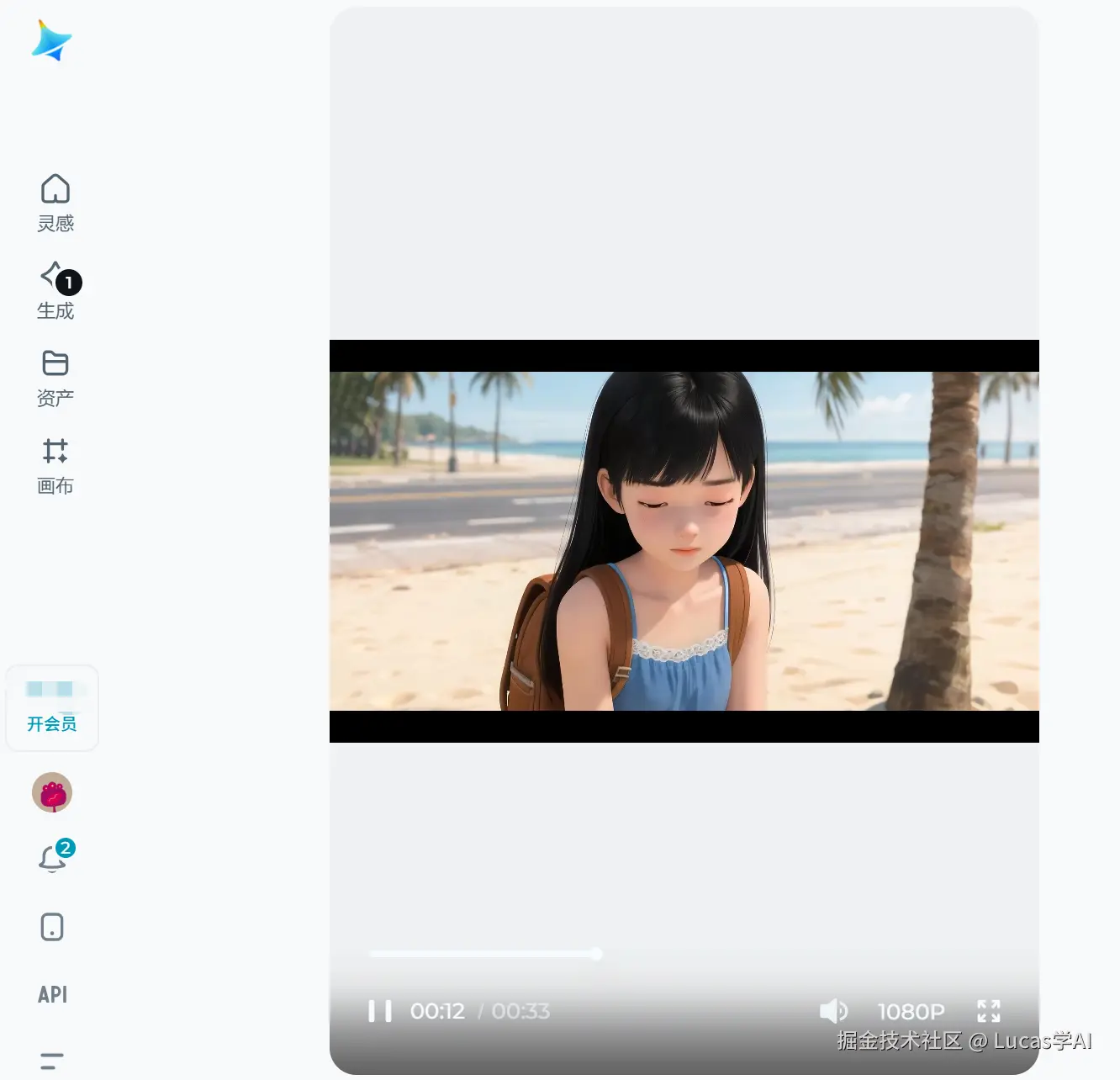The image size is (1120, 1080).
Task: Open the 灵感 home page
Action: click(55, 203)
